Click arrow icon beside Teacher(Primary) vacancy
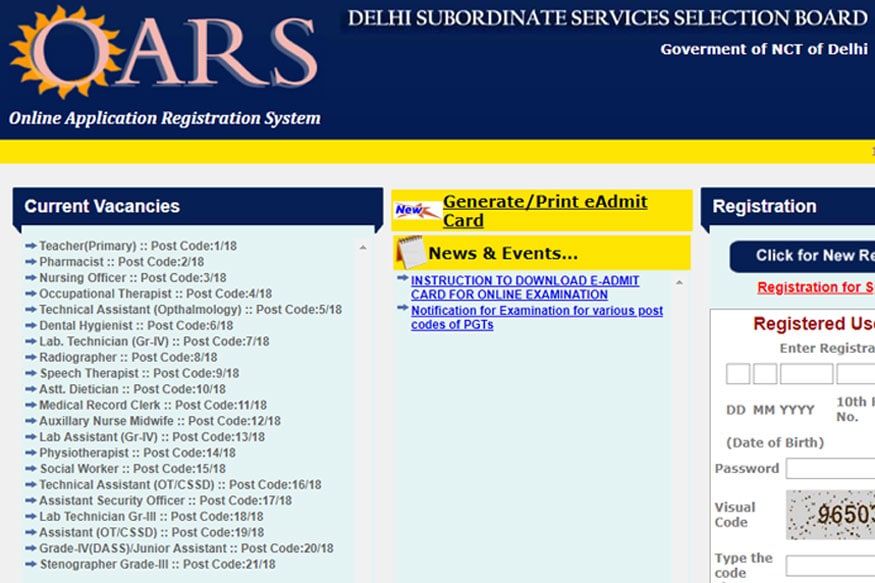 (31, 245)
